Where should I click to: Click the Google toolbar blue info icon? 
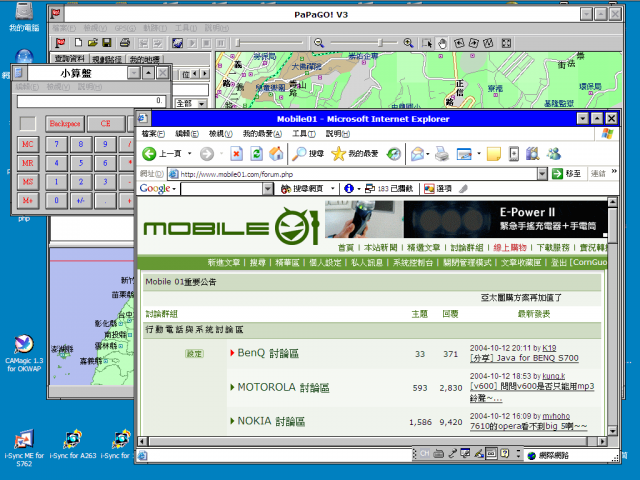pyautogui.click(x=349, y=188)
